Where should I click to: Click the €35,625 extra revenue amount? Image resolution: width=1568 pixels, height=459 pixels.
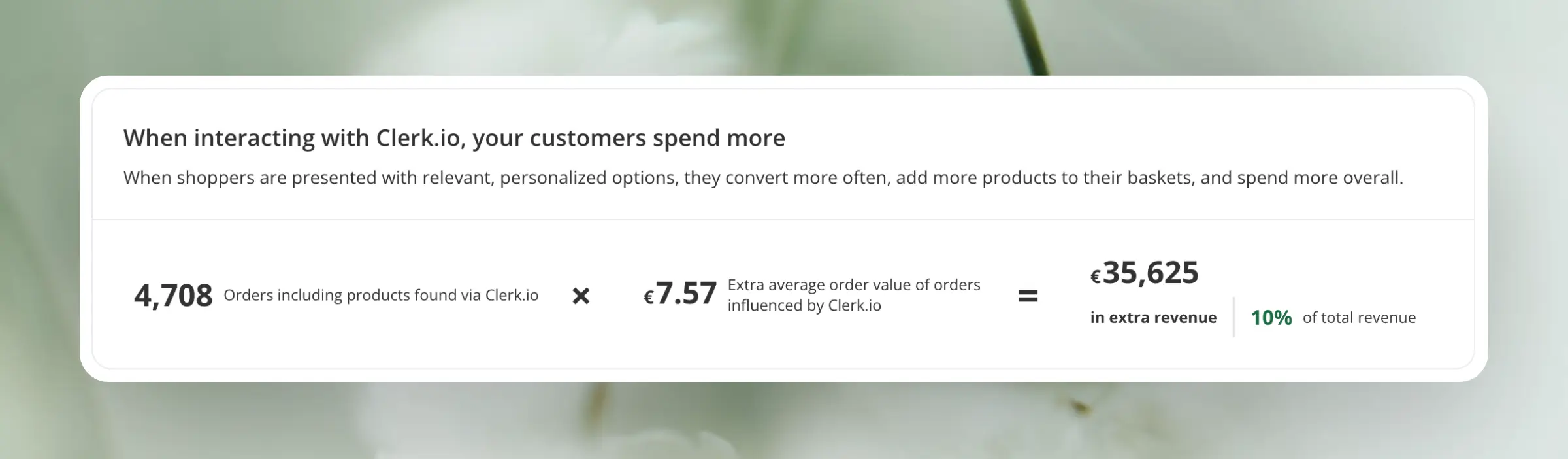click(1145, 273)
